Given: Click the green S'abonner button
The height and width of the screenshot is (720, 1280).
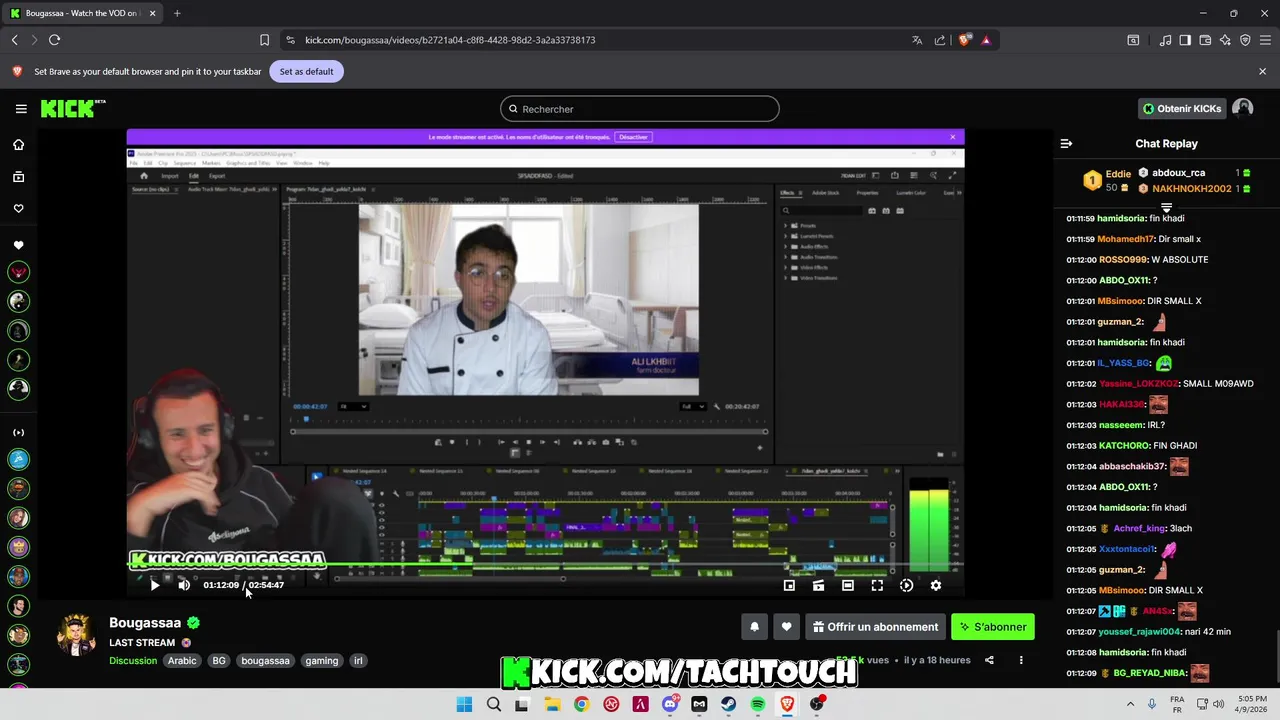Looking at the screenshot, I should 993,627.
